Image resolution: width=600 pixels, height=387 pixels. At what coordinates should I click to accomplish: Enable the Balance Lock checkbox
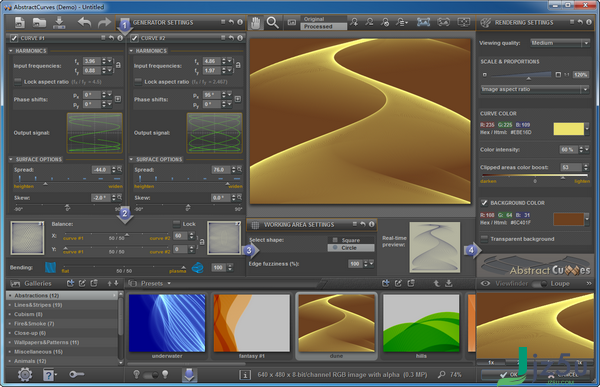pyautogui.click(x=176, y=224)
